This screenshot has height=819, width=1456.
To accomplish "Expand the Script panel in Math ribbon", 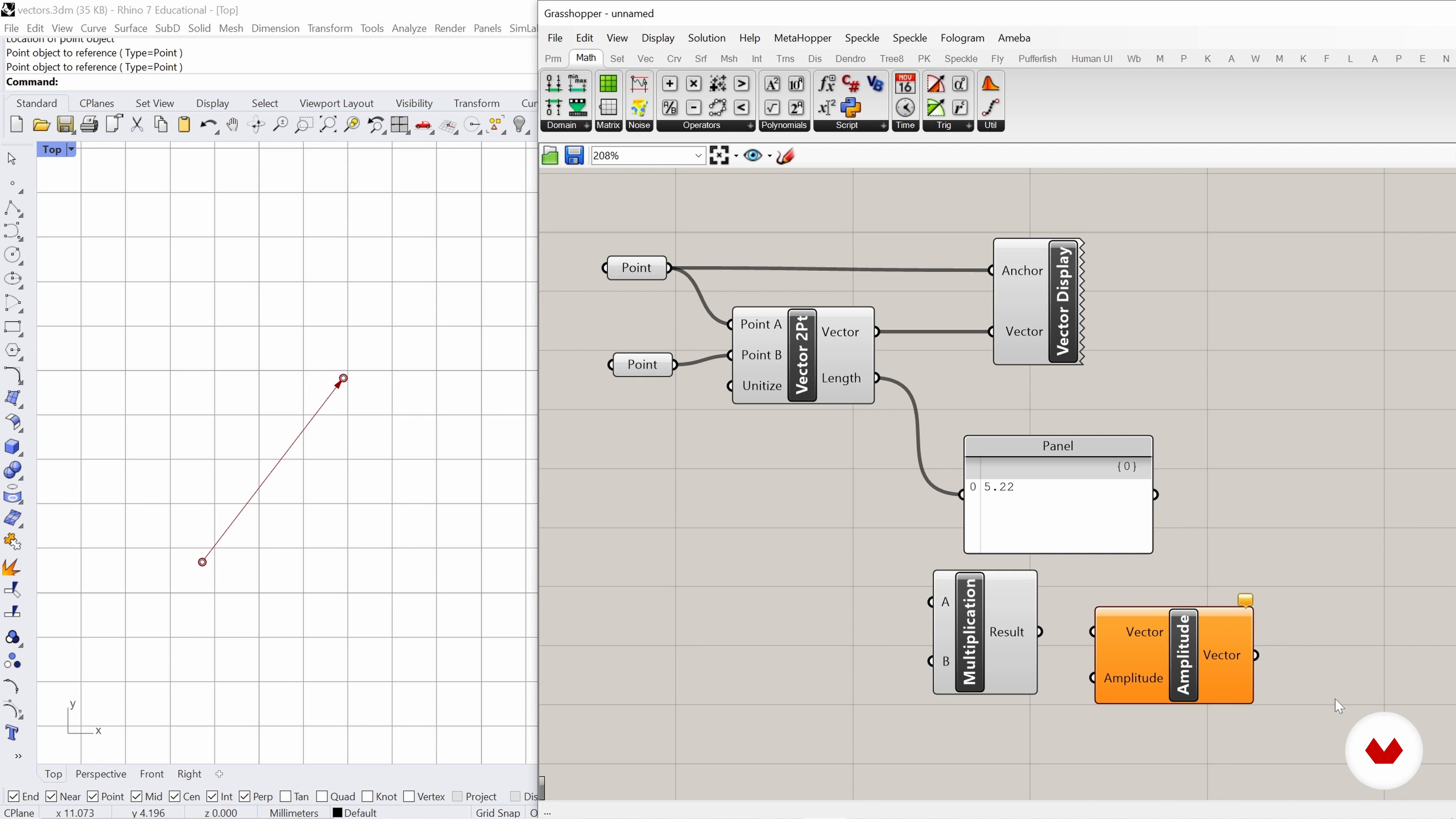I will click(883, 126).
